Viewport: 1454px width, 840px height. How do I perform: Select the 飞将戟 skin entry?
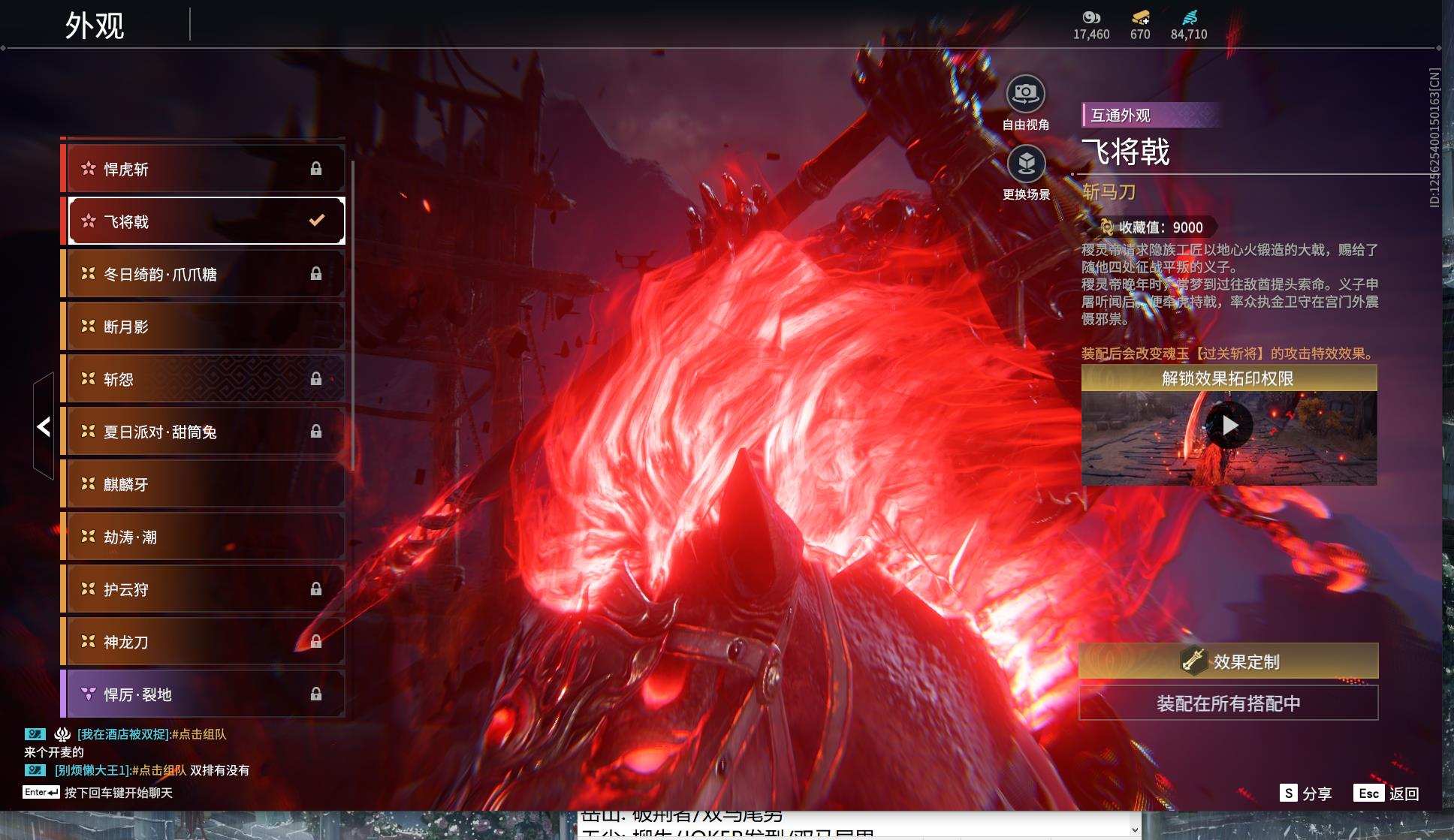(203, 221)
